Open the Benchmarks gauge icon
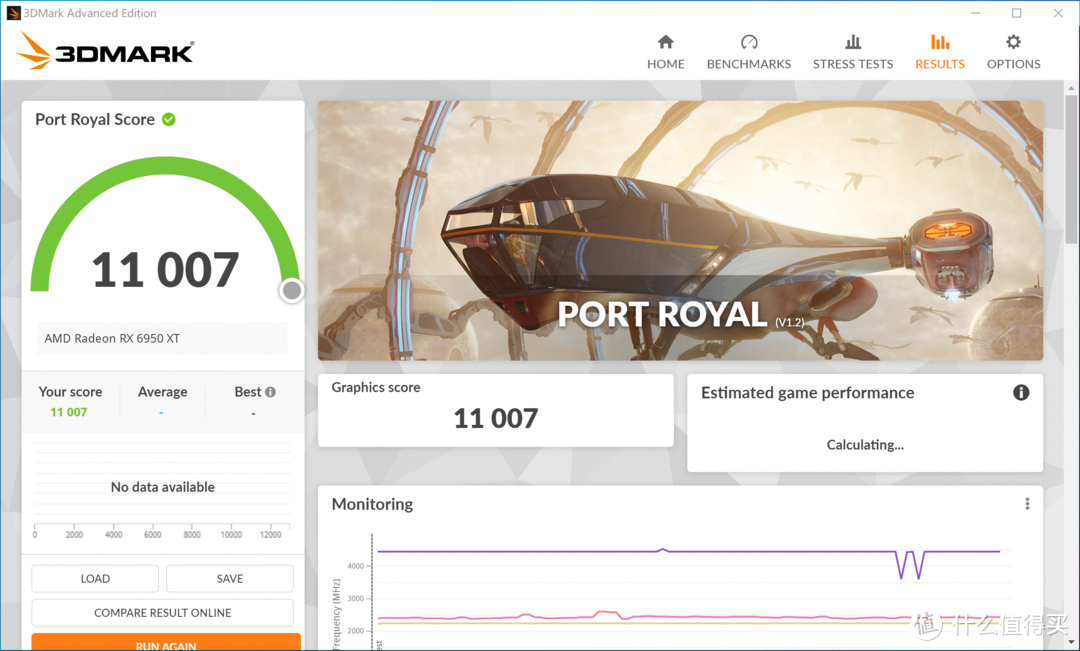Screen dimensions: 1080x651 pyautogui.click(x=749, y=42)
